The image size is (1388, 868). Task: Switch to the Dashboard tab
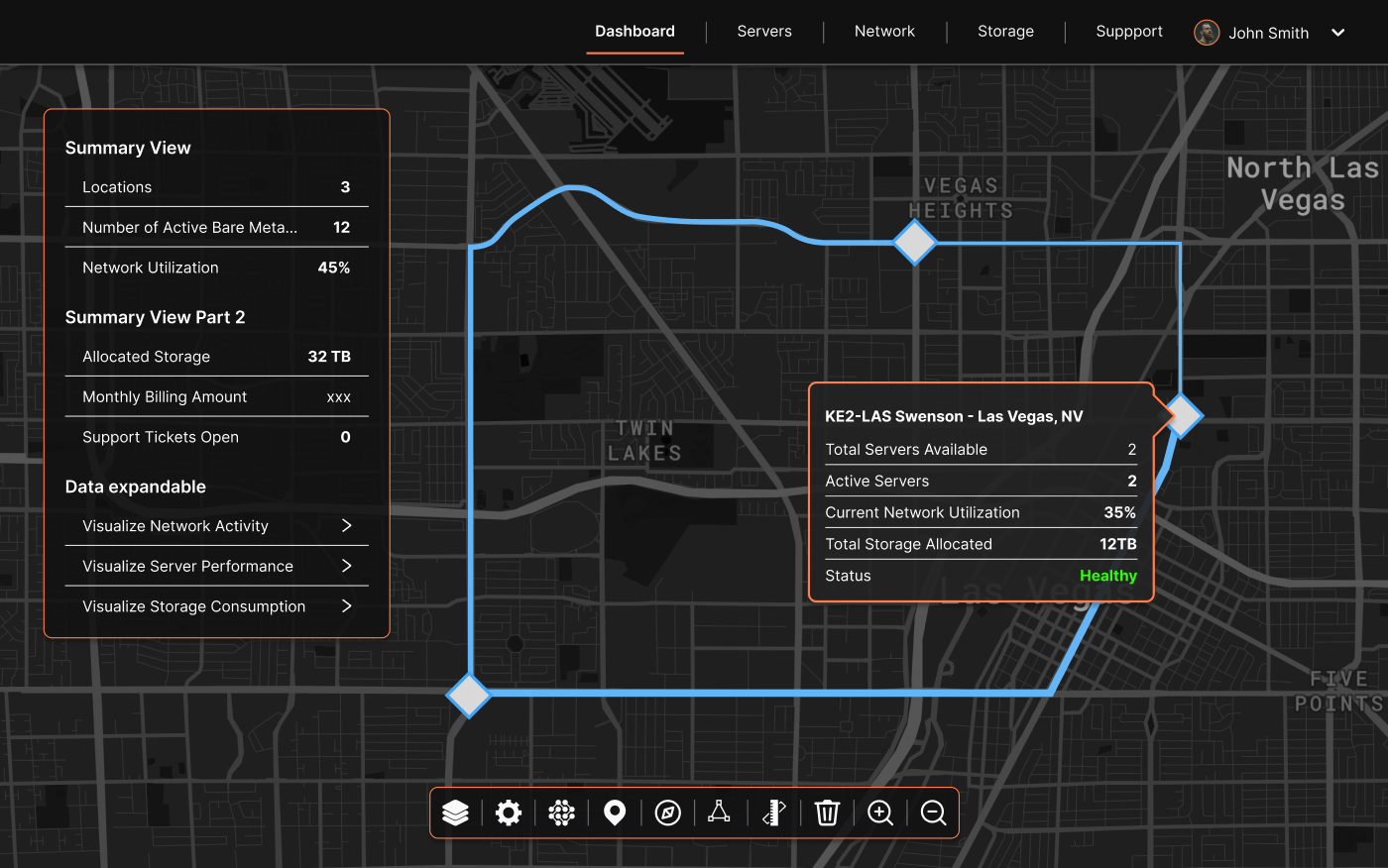tap(635, 32)
